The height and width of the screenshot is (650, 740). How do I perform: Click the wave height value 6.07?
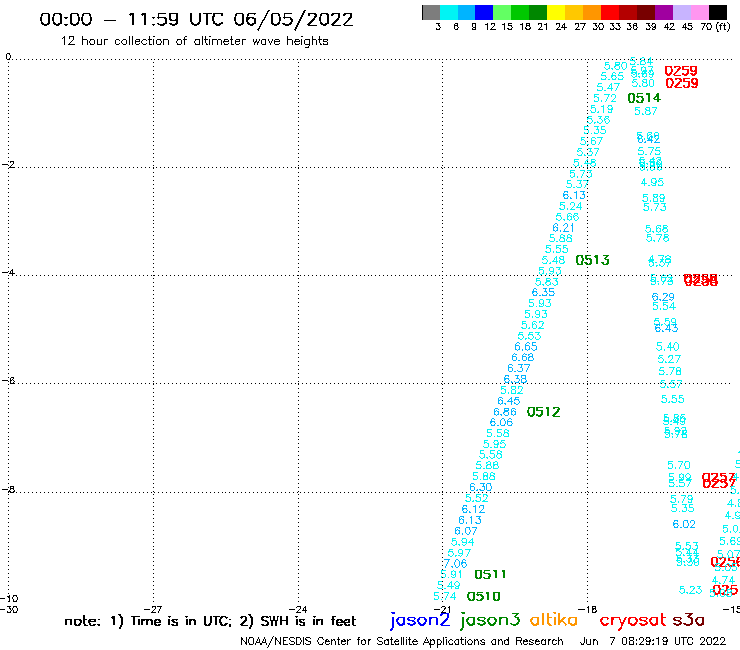(x=466, y=531)
